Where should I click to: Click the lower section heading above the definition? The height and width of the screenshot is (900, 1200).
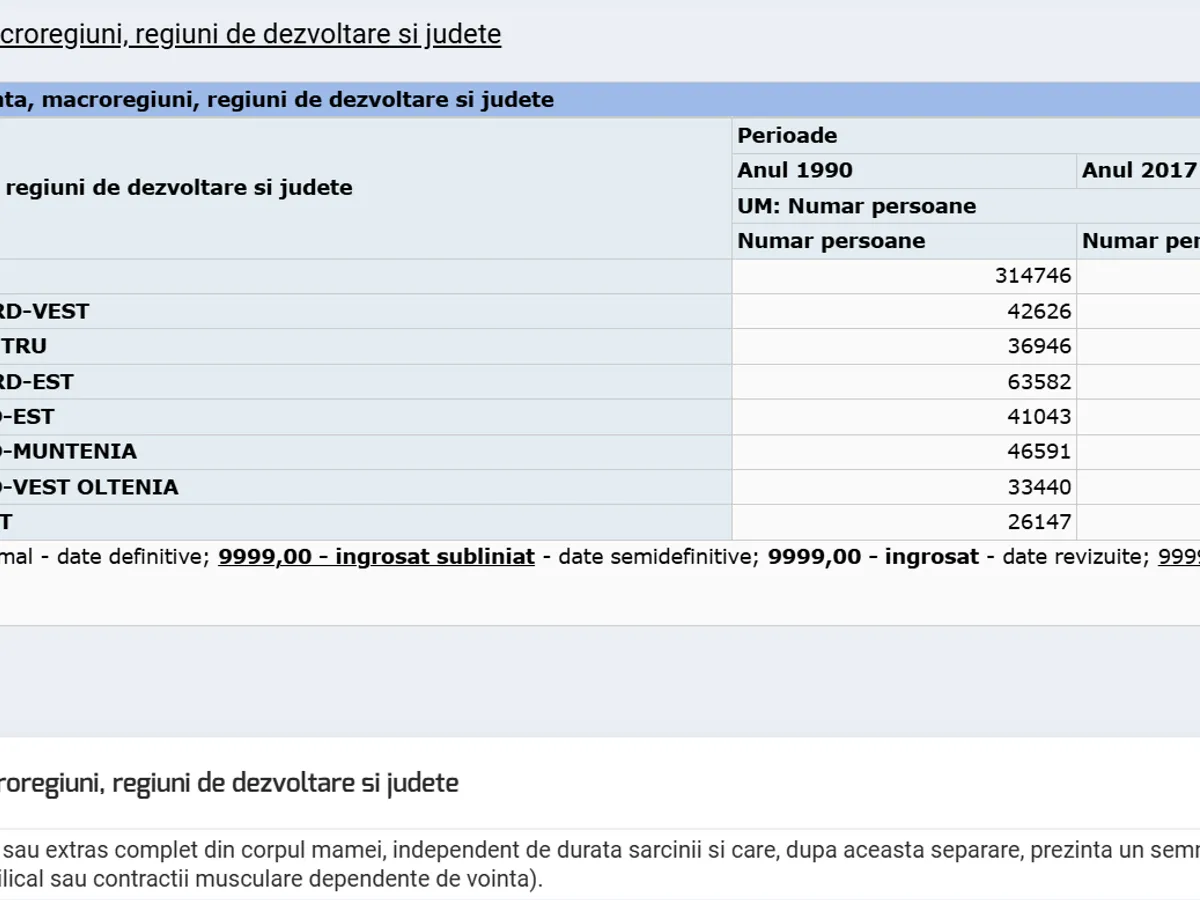click(x=230, y=783)
